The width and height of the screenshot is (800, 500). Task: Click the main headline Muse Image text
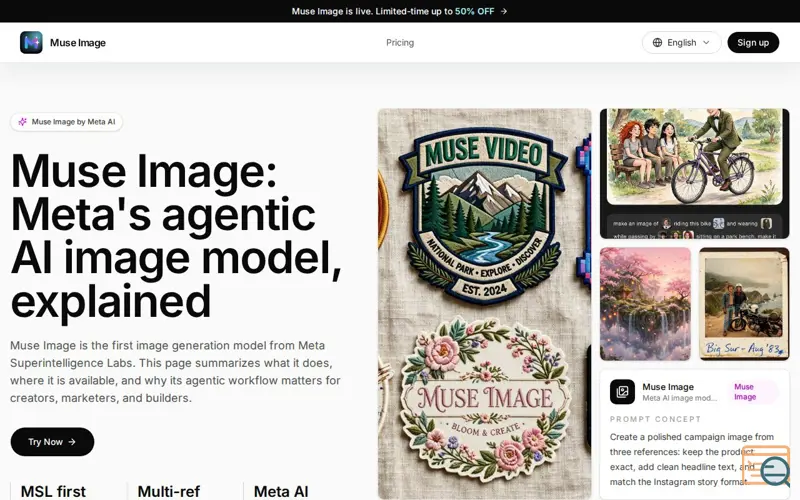tap(176, 236)
